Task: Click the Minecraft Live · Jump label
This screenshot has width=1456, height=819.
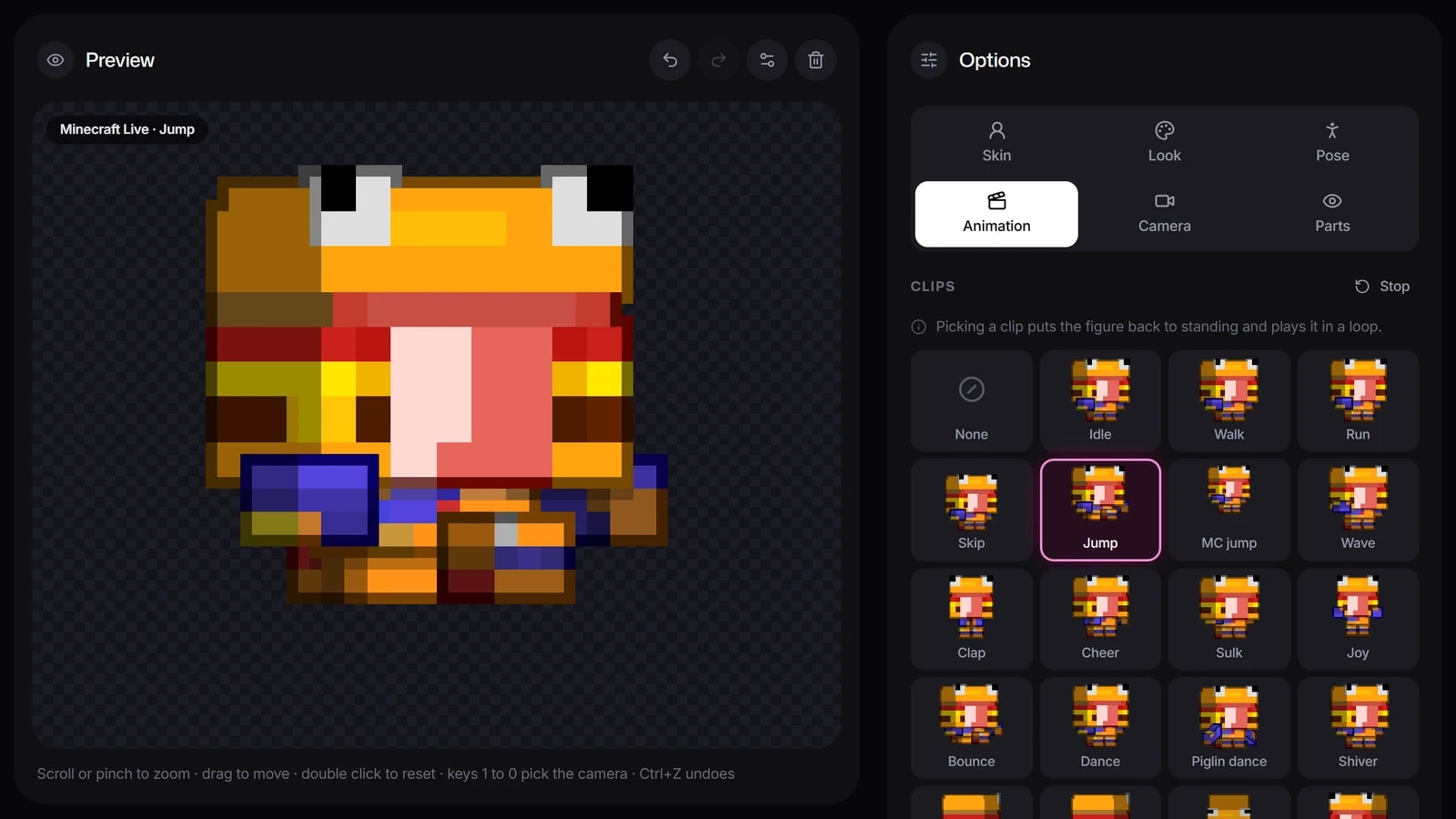Action: (127, 129)
